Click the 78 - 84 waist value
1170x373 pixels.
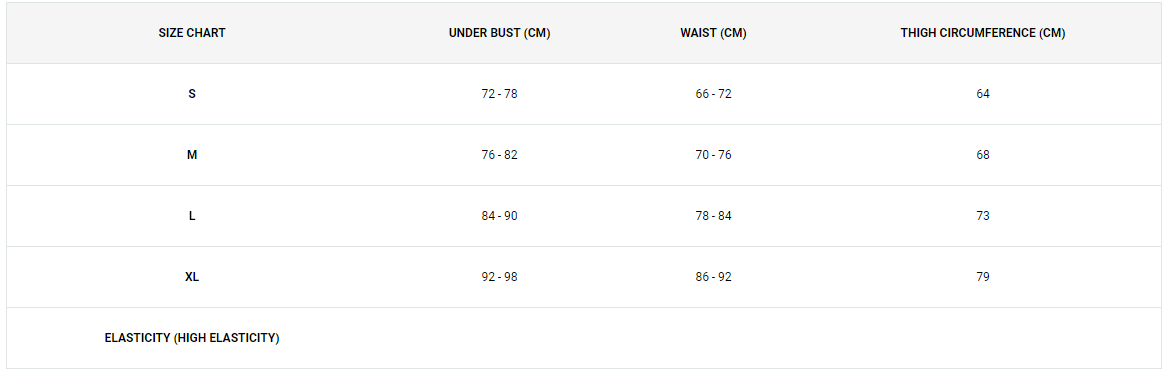tap(713, 216)
